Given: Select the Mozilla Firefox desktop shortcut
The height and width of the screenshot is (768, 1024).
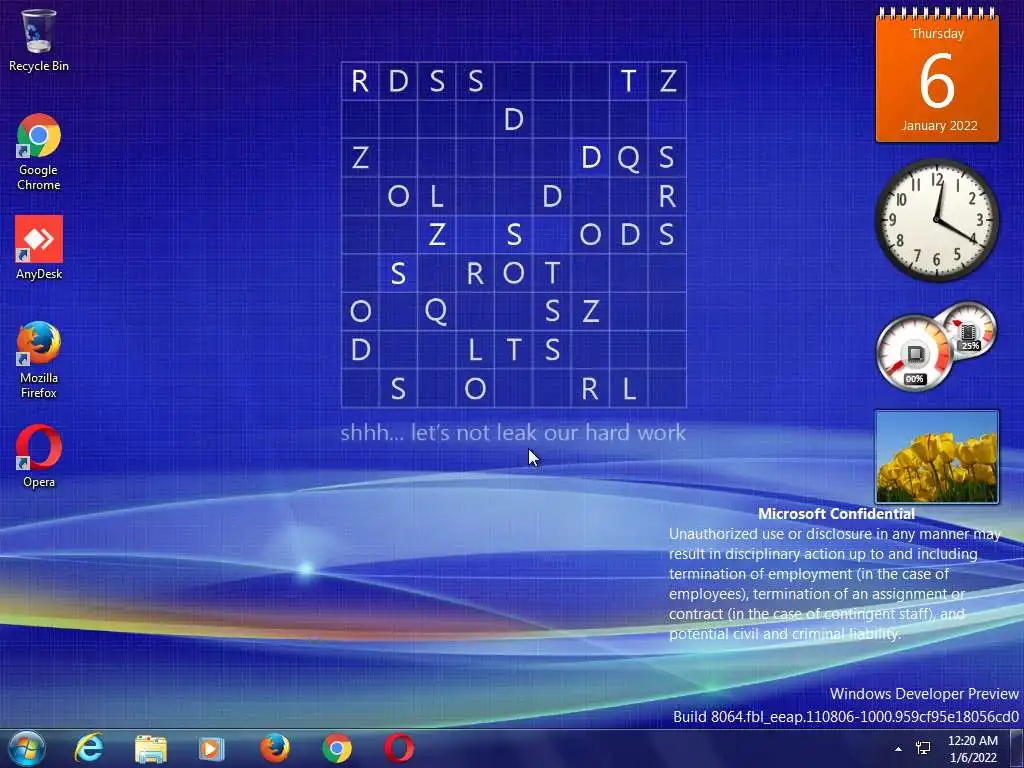Looking at the screenshot, I should point(39,359).
